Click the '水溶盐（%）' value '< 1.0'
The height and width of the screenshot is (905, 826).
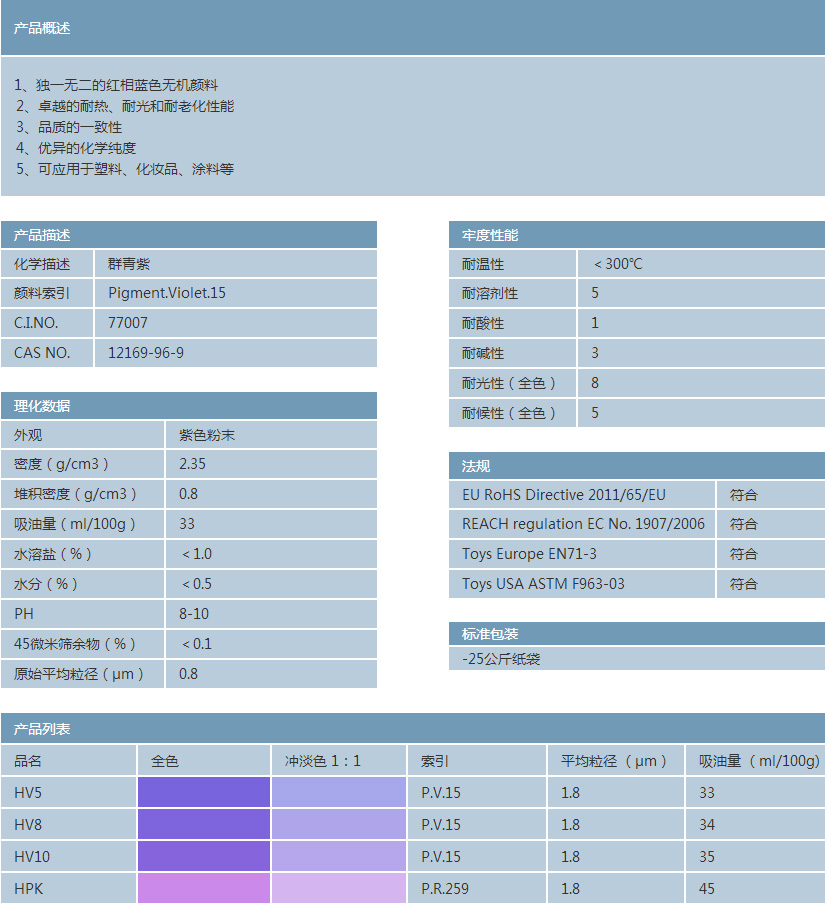click(x=197, y=554)
